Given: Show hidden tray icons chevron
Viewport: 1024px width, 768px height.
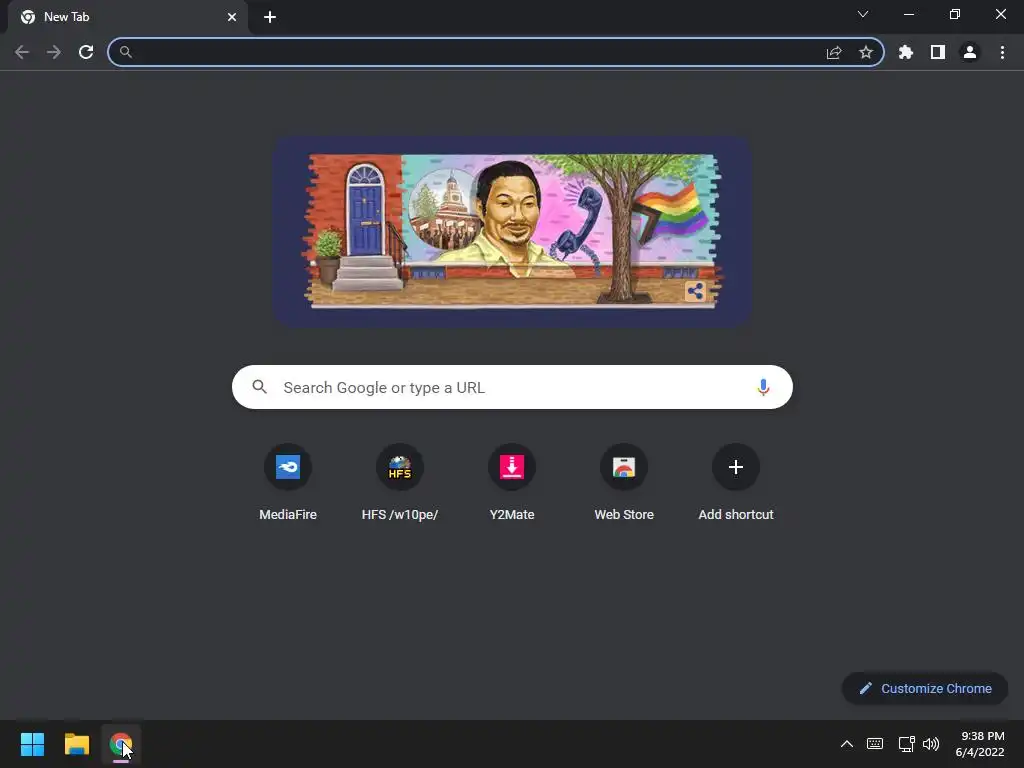Looking at the screenshot, I should click(x=846, y=744).
